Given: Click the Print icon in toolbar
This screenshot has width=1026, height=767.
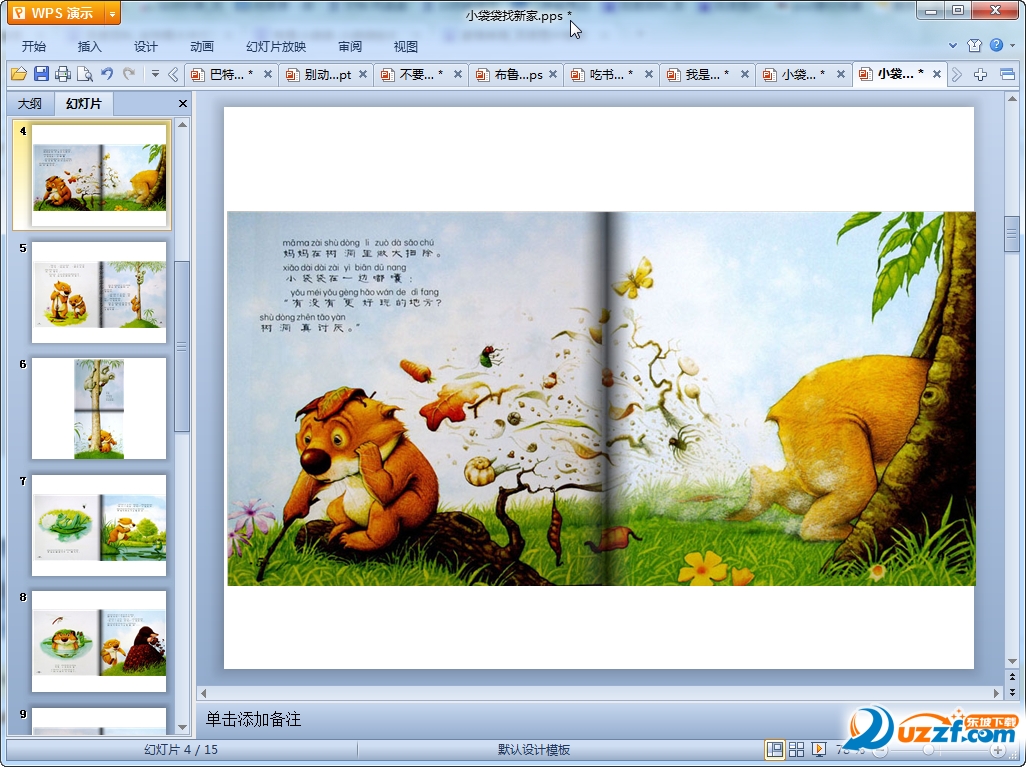Looking at the screenshot, I should (63, 74).
